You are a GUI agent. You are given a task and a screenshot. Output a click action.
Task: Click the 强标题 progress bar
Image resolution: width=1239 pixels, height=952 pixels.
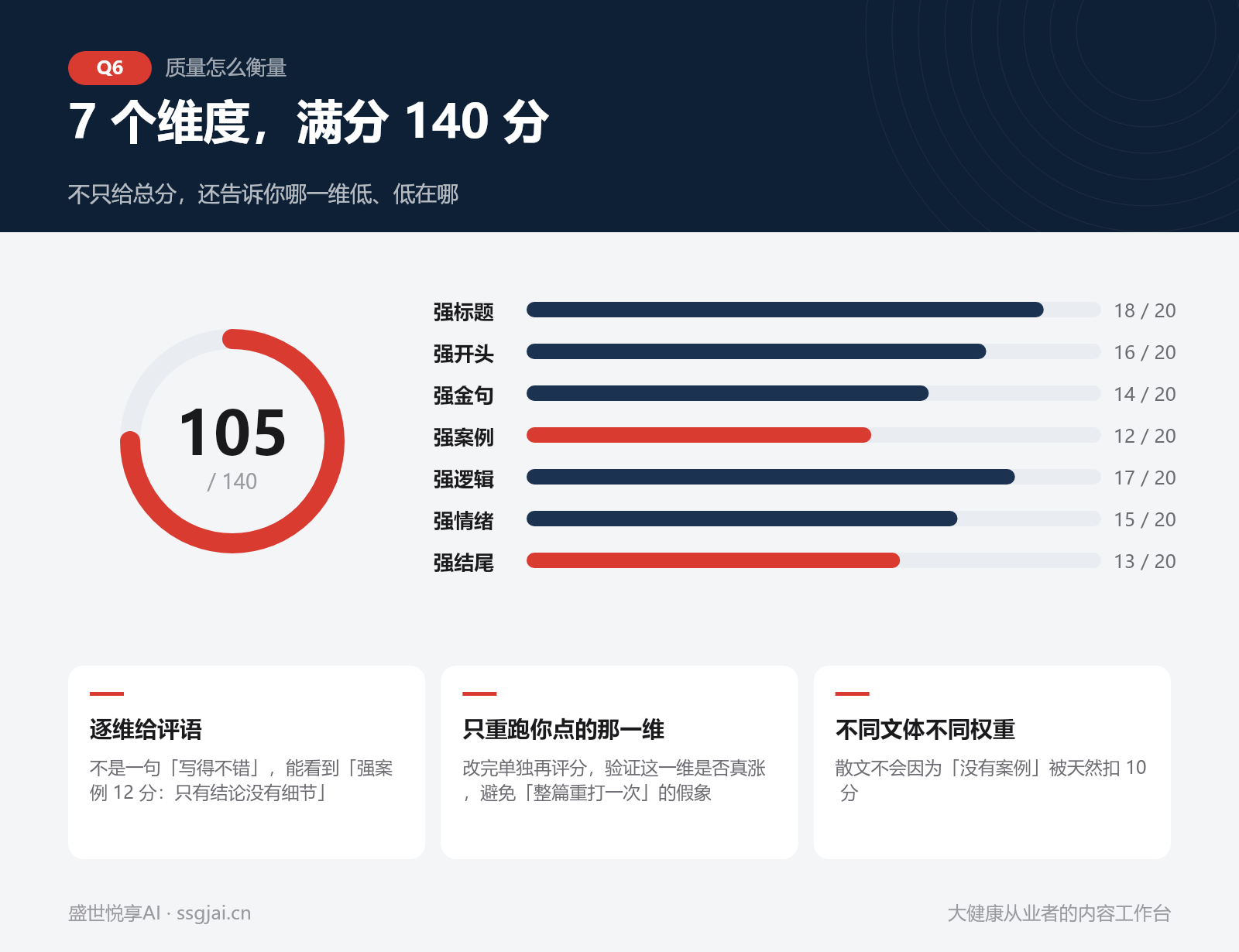813,310
